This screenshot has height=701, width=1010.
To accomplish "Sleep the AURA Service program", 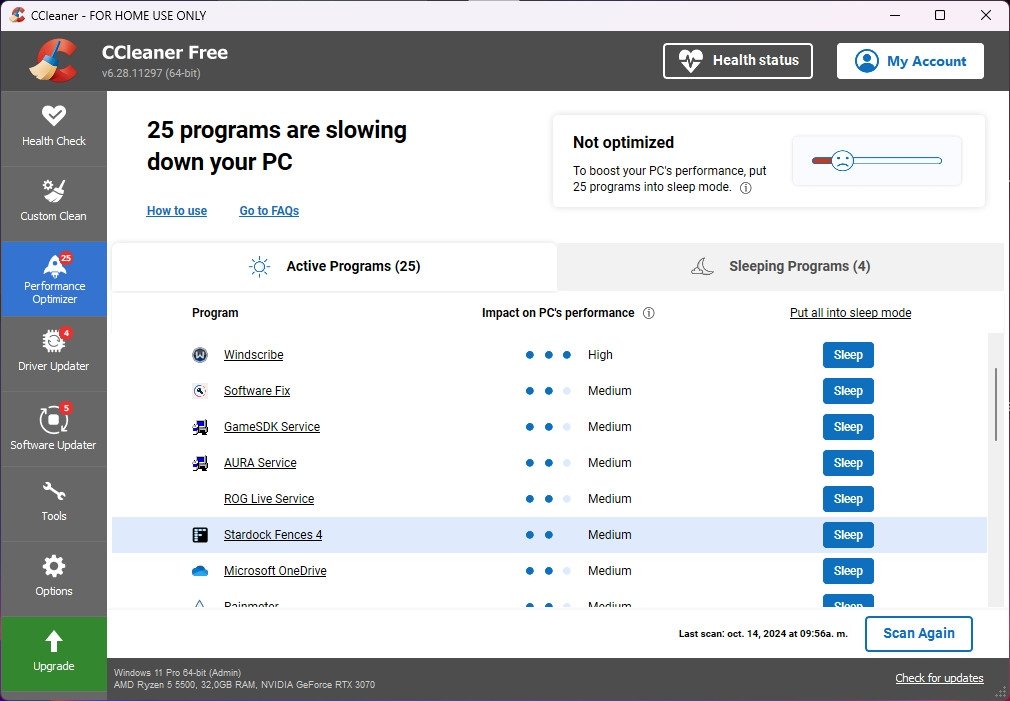I will [848, 463].
